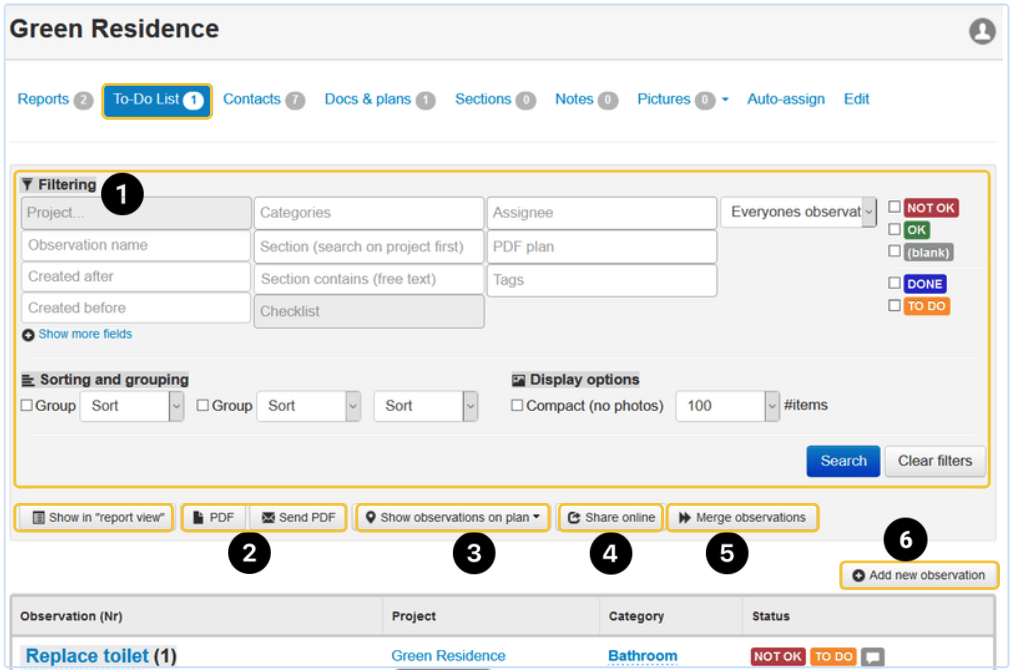Open the Everyones observations dropdown
This screenshot has height=670, width=1013.
coord(799,212)
